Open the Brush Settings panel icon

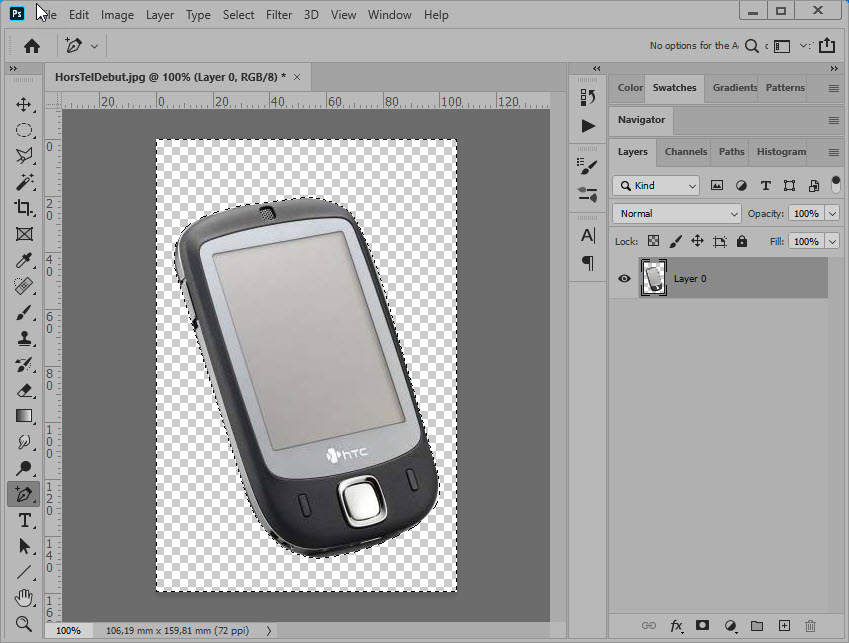pos(587,166)
